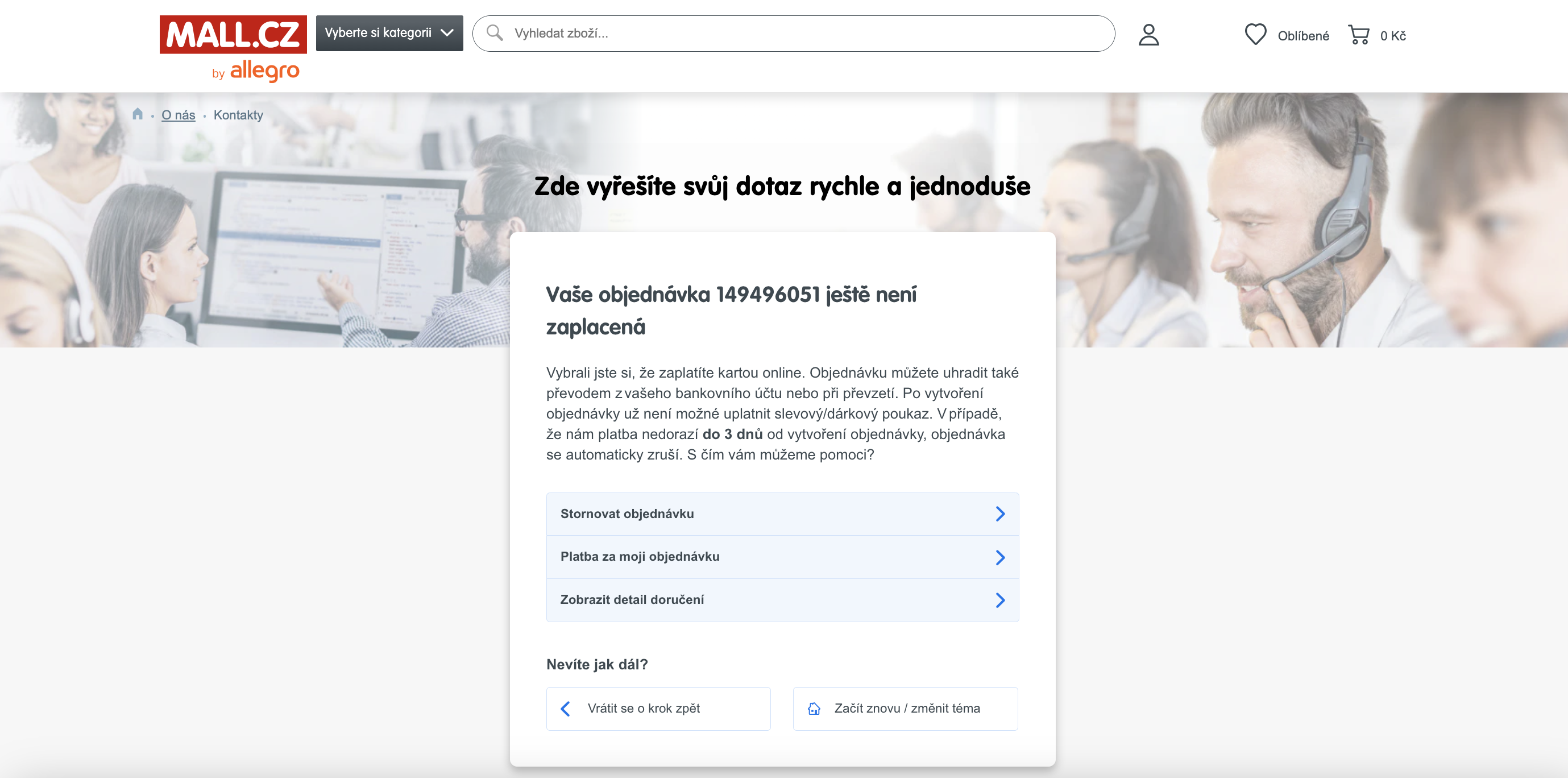Viewport: 1568px width, 778px height.
Task: Expand Zobrazit detail doručení chevron
Action: pos(999,600)
